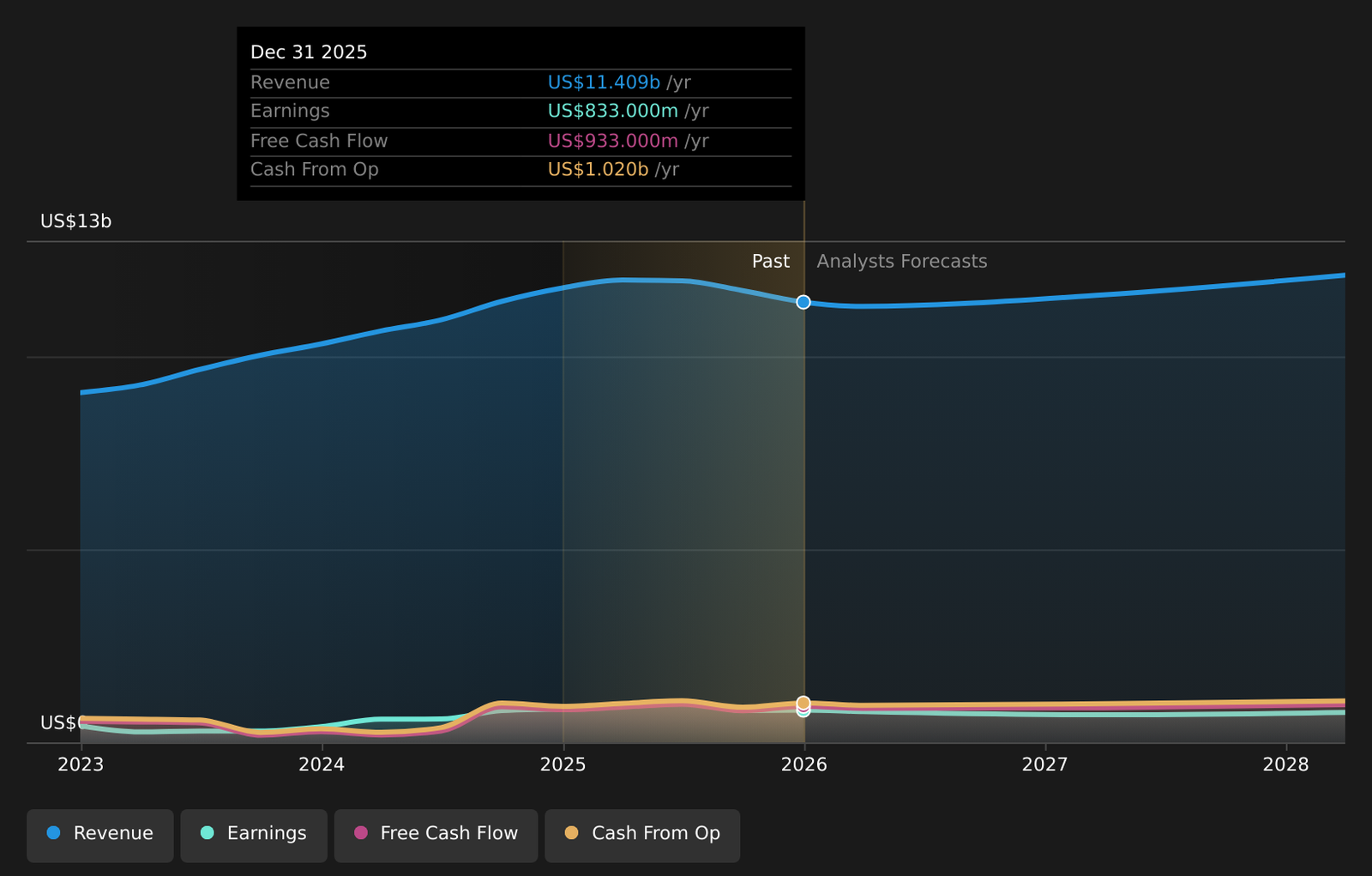Viewport: 1372px width, 876px height.
Task: Click the 'Free Cash Flow' tooltip row label
Action: click(x=319, y=141)
